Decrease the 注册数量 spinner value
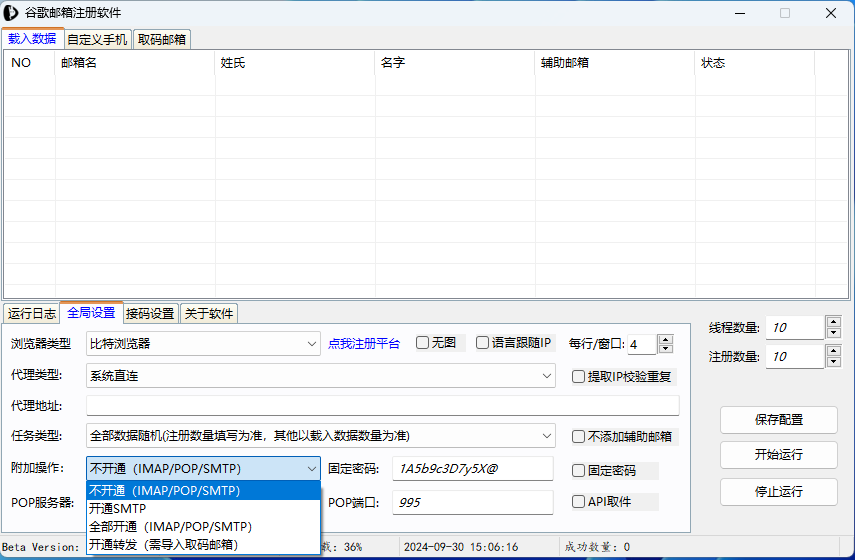Screen dimensions: 855x560 833,362
